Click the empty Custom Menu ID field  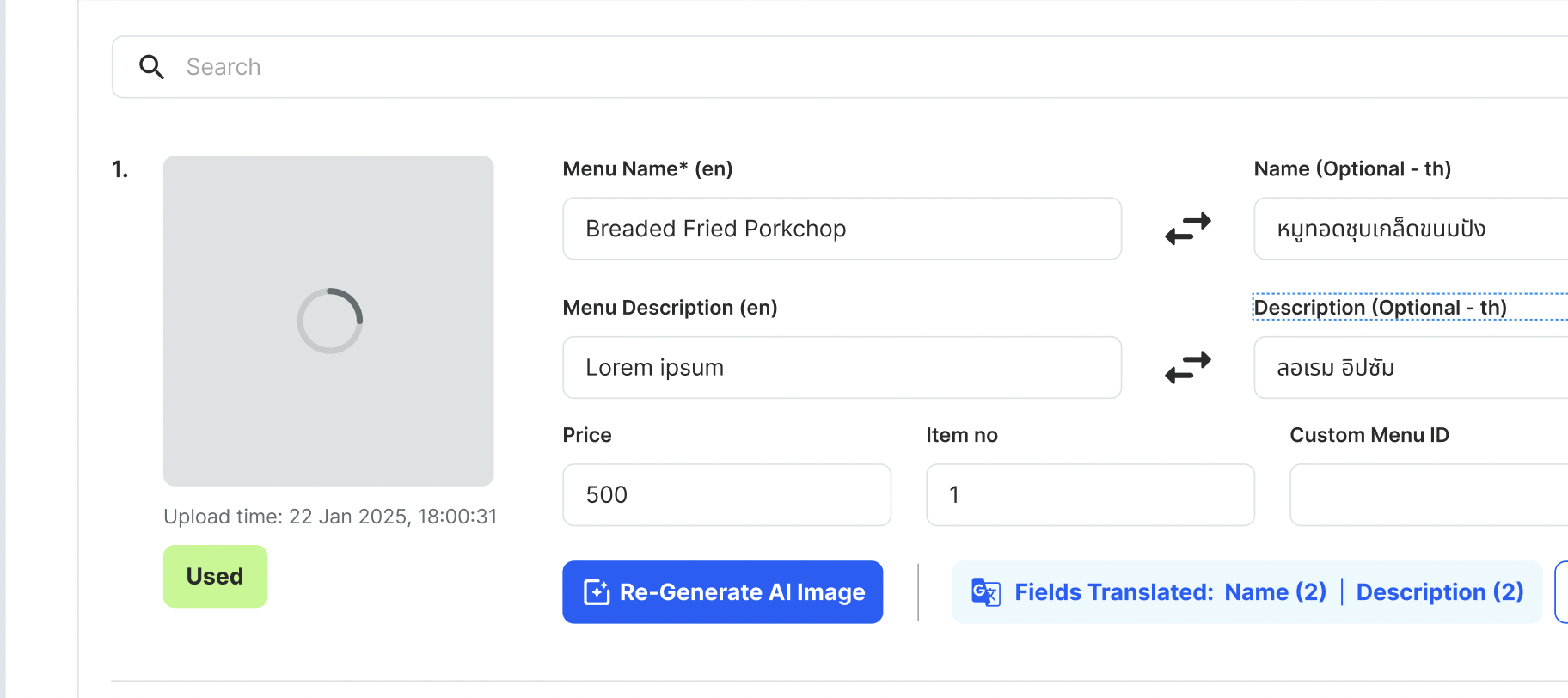tap(1427, 495)
